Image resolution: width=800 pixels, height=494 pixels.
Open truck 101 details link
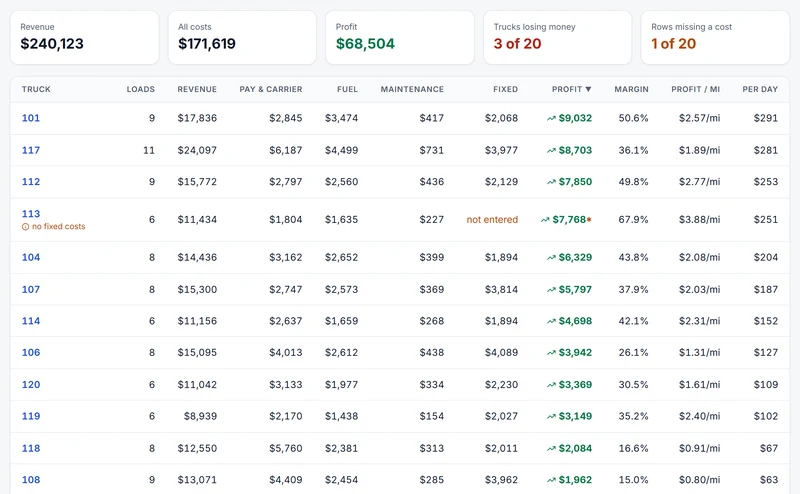[31, 118]
